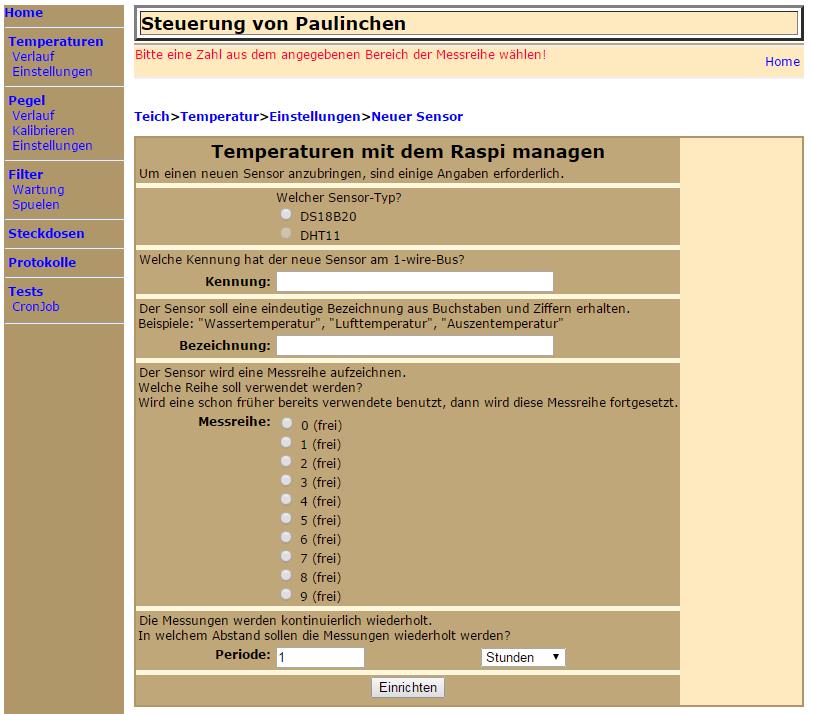This screenshot has height=714, width=814.
Task: Open CronJob link under Tests
Action: pos(36,307)
